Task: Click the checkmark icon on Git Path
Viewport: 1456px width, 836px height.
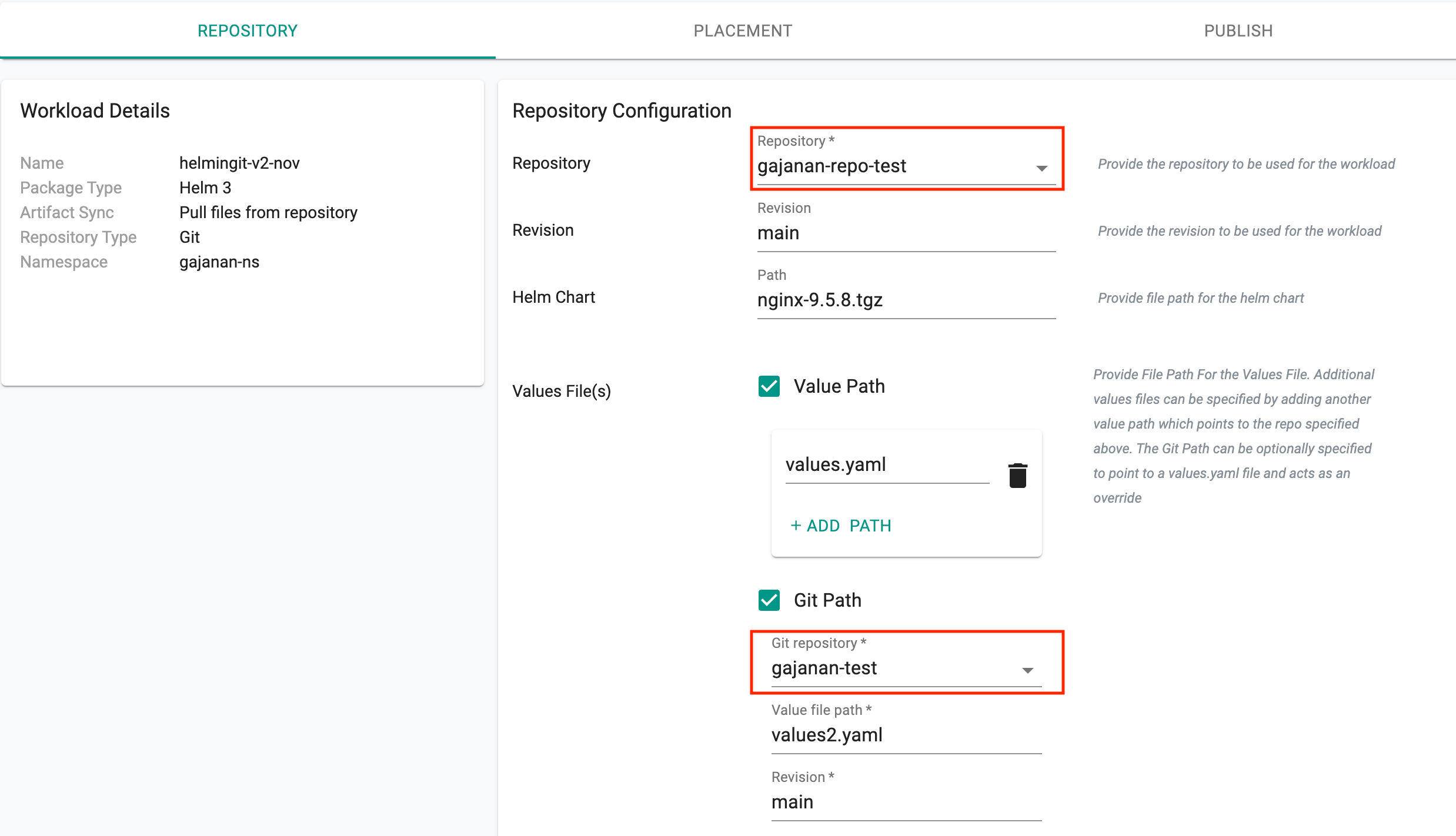Action: pyautogui.click(x=769, y=600)
